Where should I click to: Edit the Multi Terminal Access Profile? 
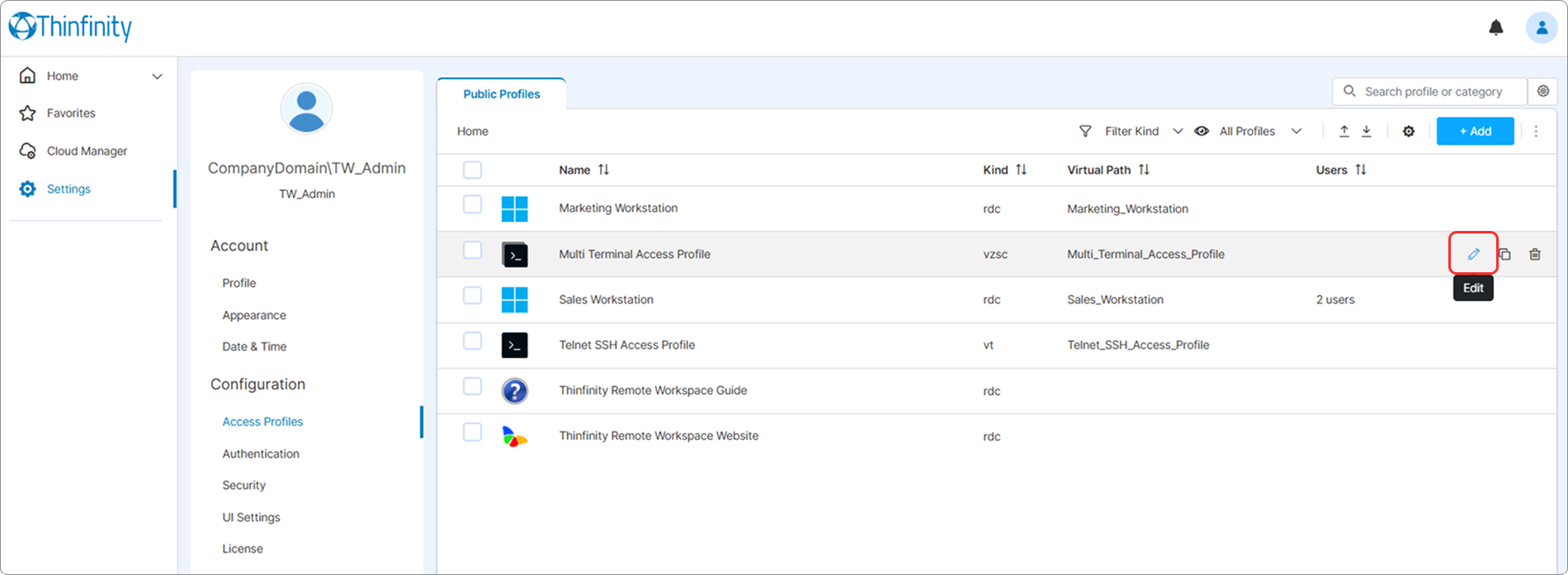coord(1473,254)
